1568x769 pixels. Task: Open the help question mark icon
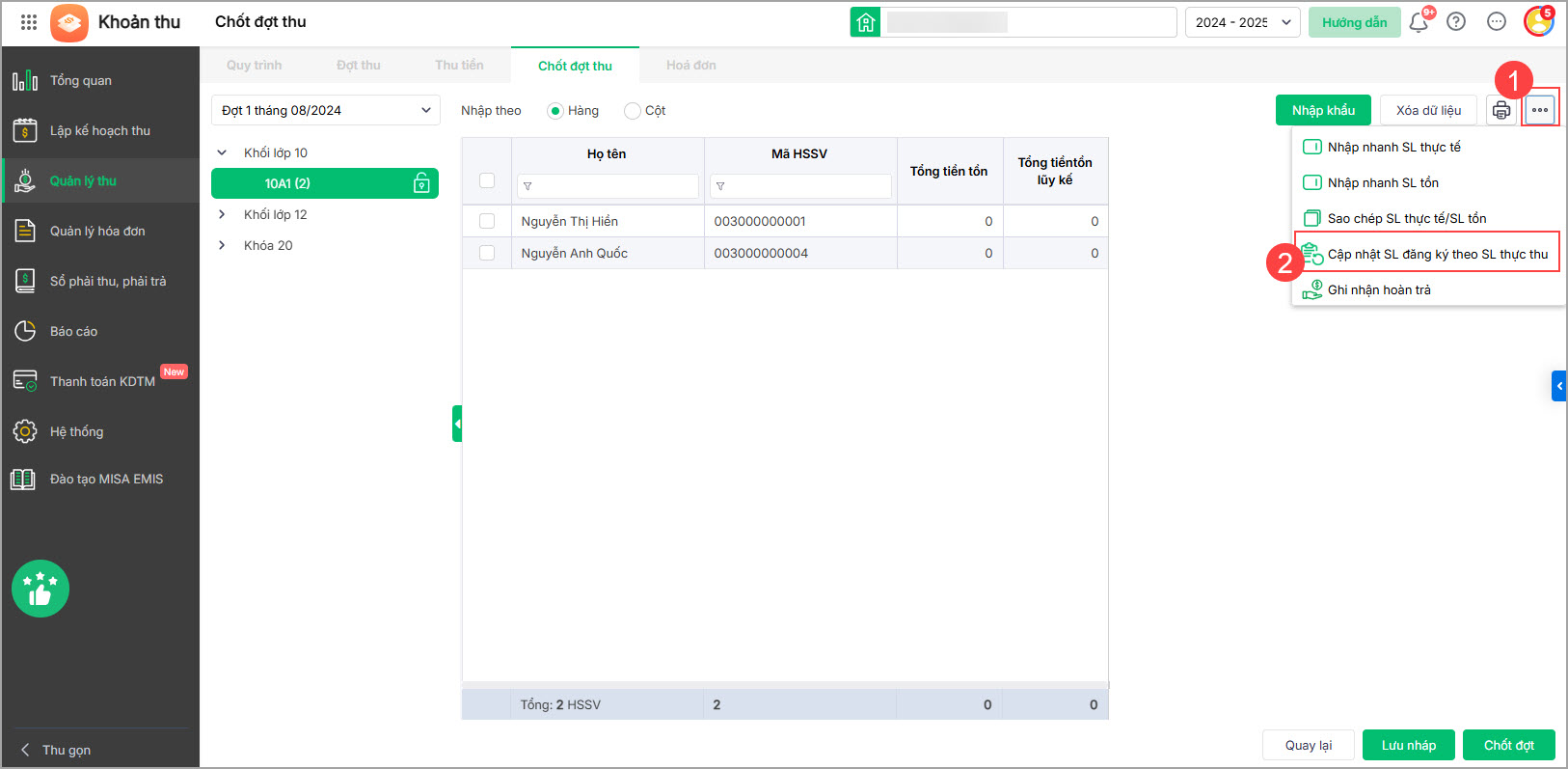click(x=1456, y=22)
